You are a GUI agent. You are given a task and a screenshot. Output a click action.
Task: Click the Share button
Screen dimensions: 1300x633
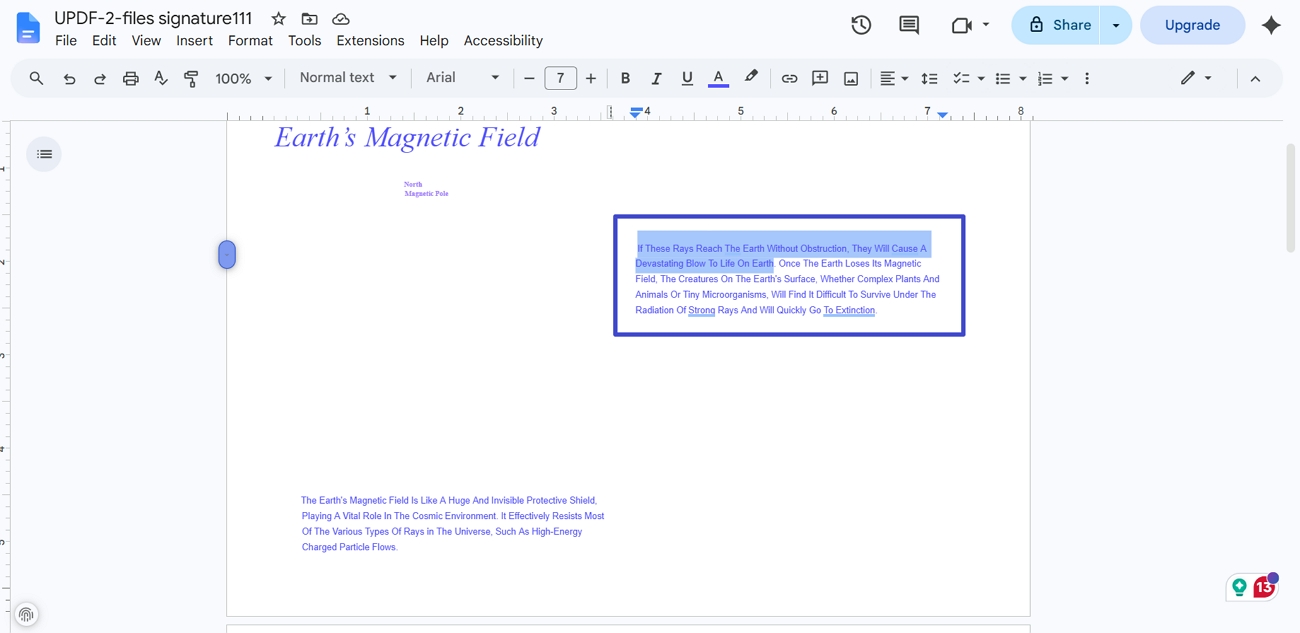click(x=1056, y=25)
